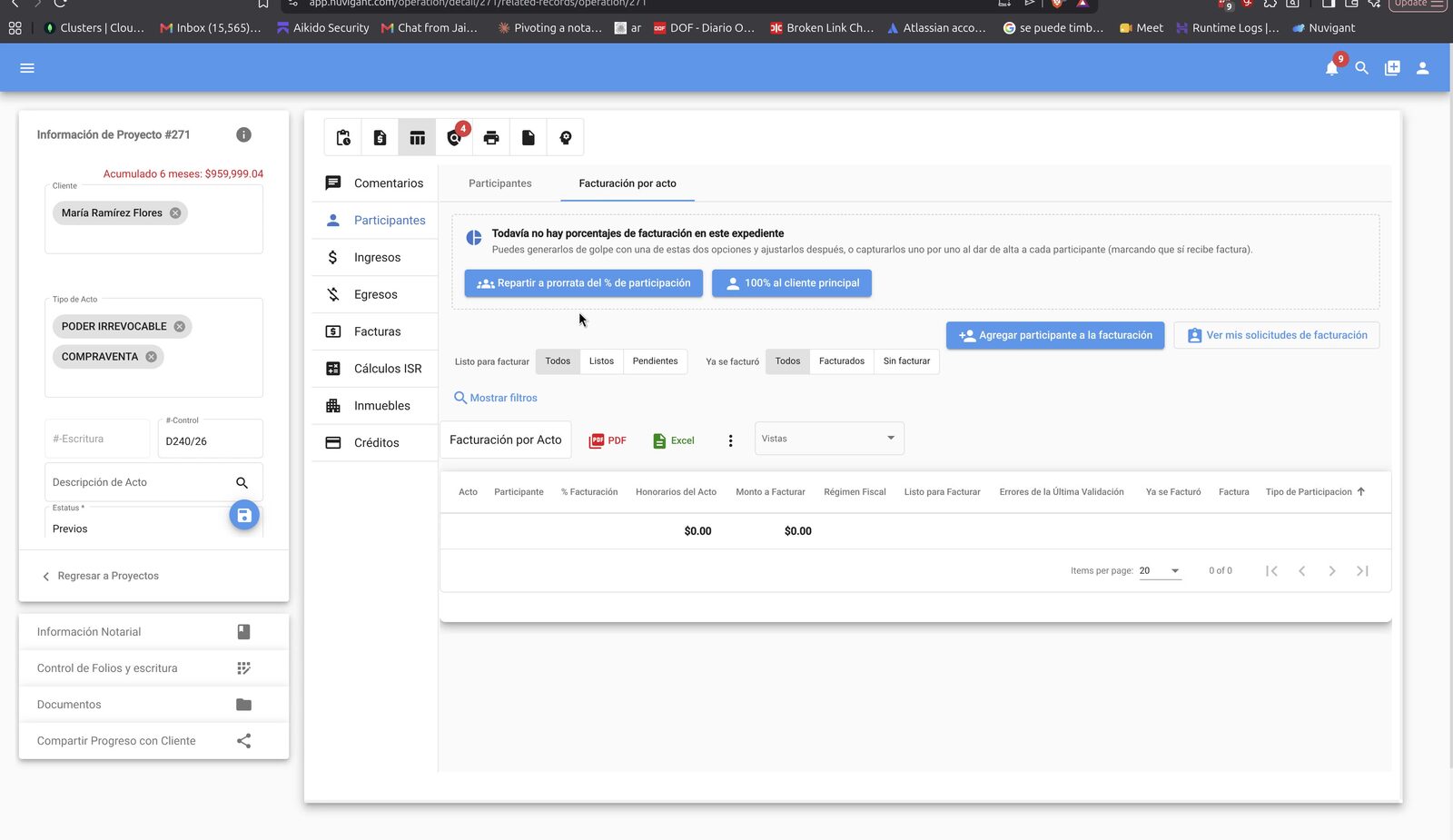Image resolution: width=1453 pixels, height=840 pixels.
Task: Open the three-dot more options menu
Action: coord(730,440)
